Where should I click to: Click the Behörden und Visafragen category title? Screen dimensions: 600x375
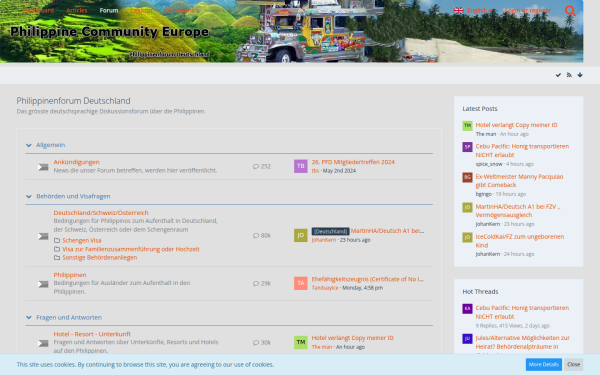[73, 196]
